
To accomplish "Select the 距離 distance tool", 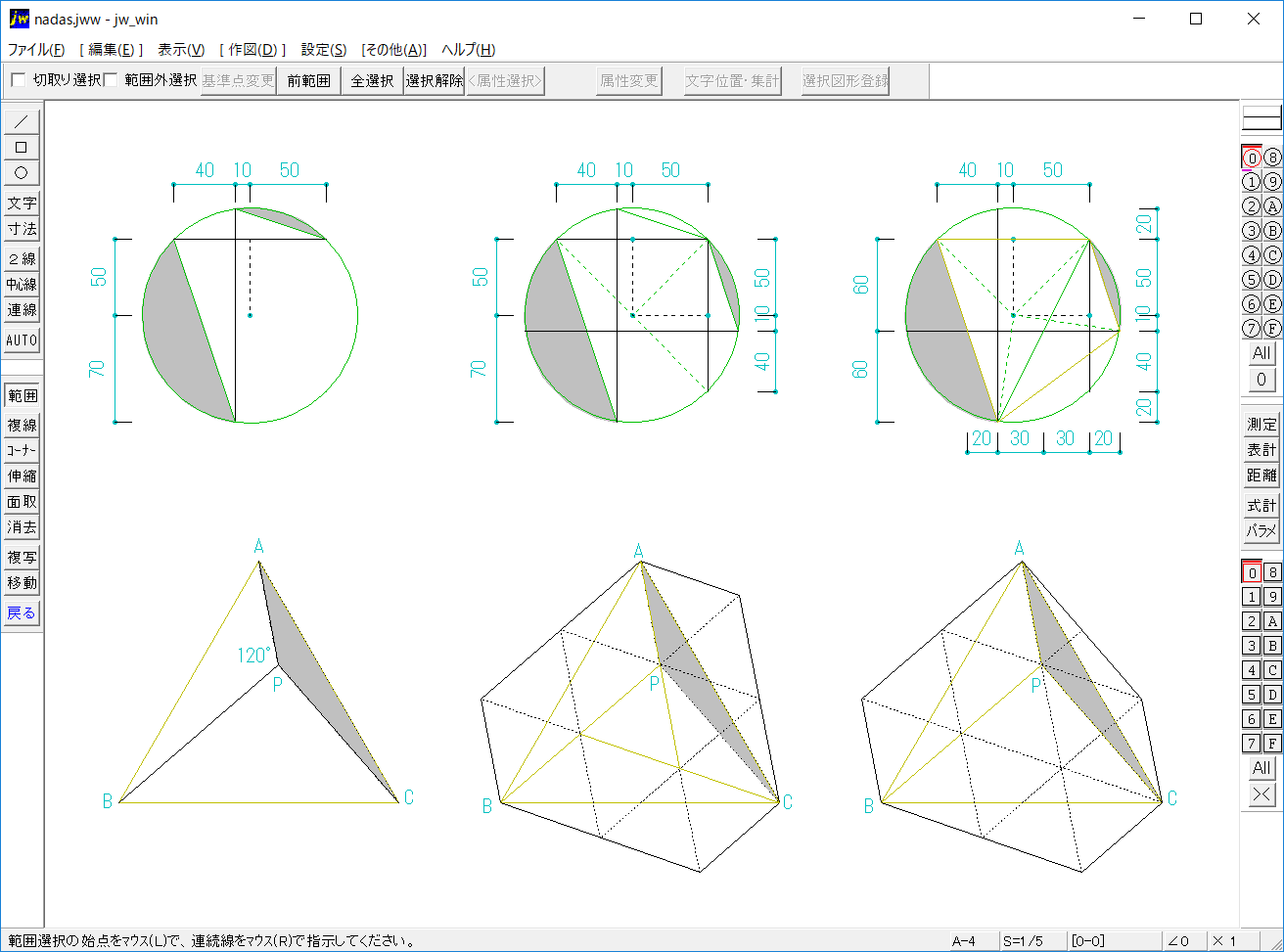I will coord(1261,476).
